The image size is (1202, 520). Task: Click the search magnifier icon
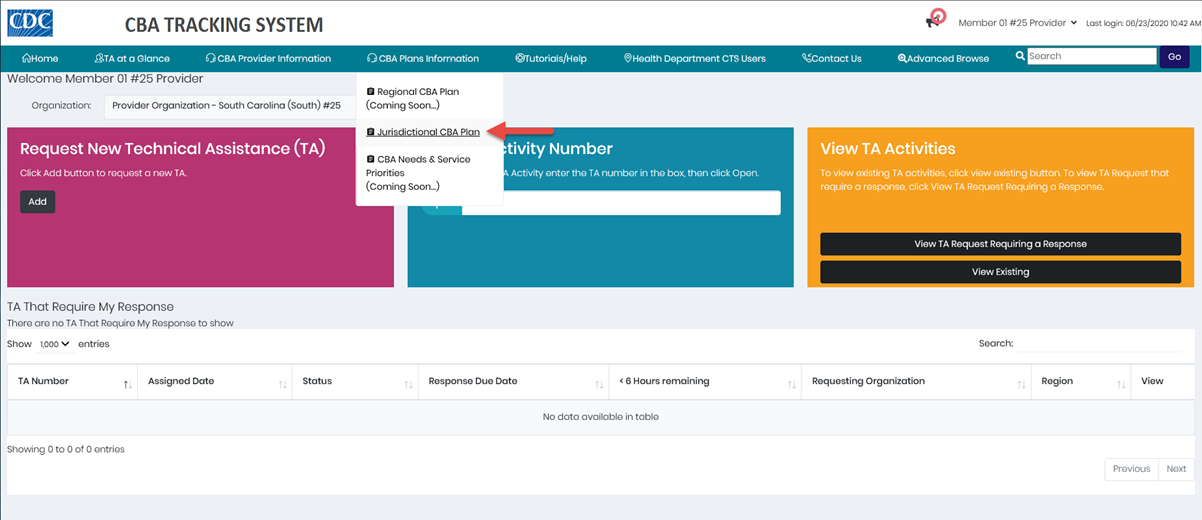[x=1020, y=57]
